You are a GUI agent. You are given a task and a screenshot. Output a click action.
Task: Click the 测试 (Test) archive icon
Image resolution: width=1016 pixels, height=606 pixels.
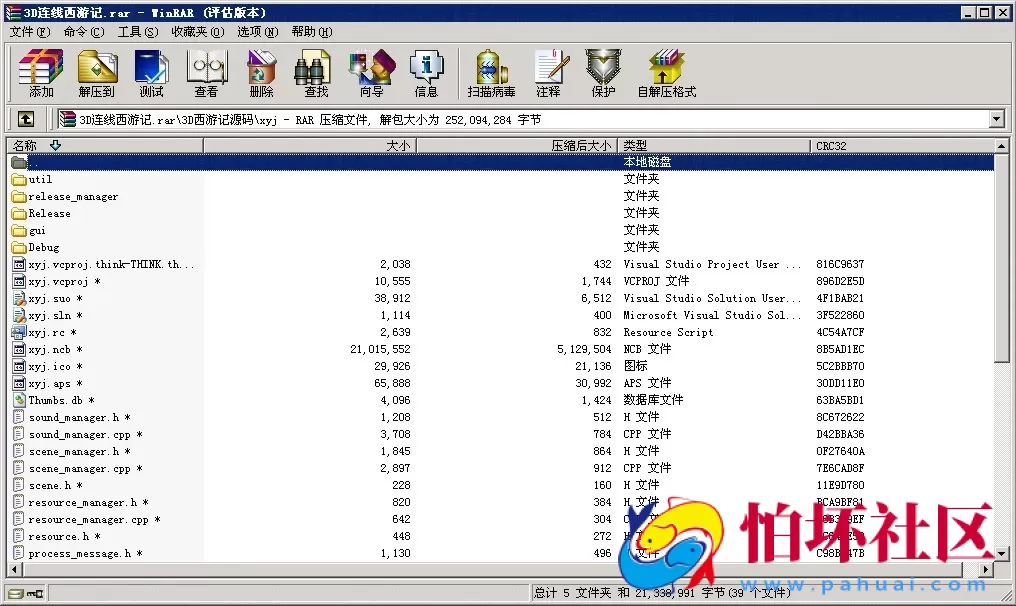click(151, 72)
